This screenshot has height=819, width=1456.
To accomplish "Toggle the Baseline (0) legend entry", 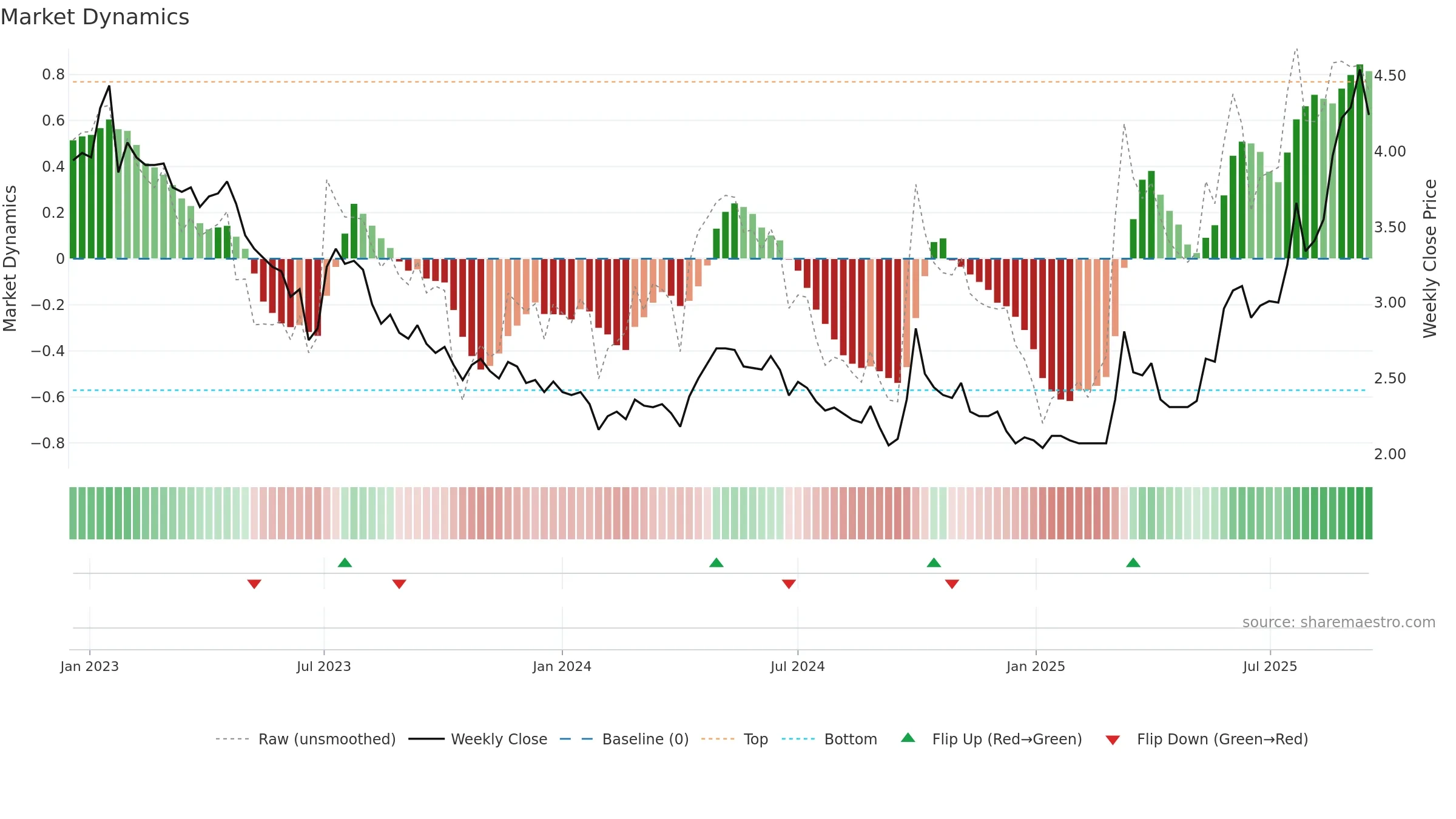I will (x=624, y=739).
